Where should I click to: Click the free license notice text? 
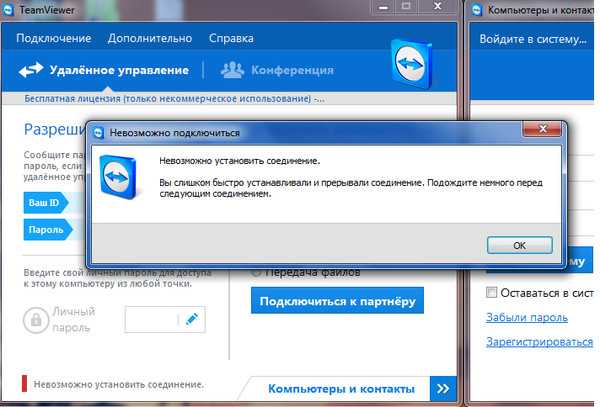pos(174,99)
